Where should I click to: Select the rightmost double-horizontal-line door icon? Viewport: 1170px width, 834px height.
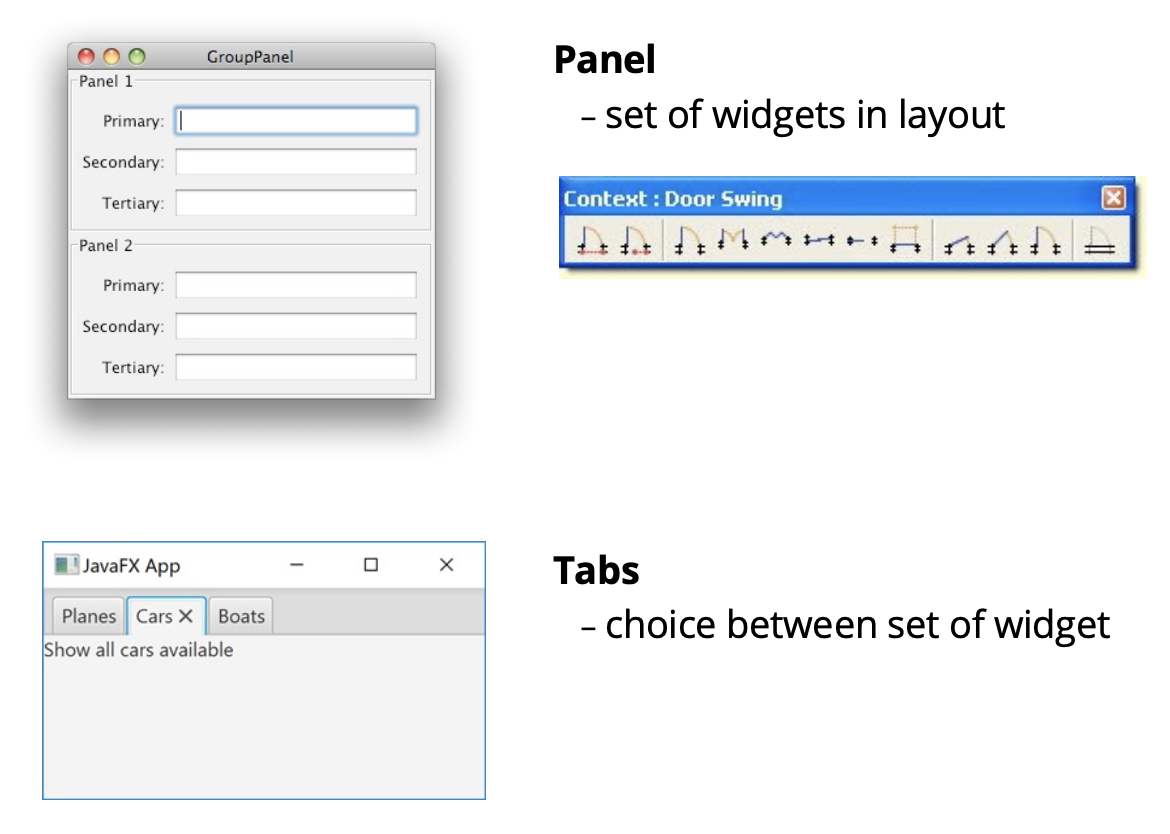pyautogui.click(x=1100, y=242)
